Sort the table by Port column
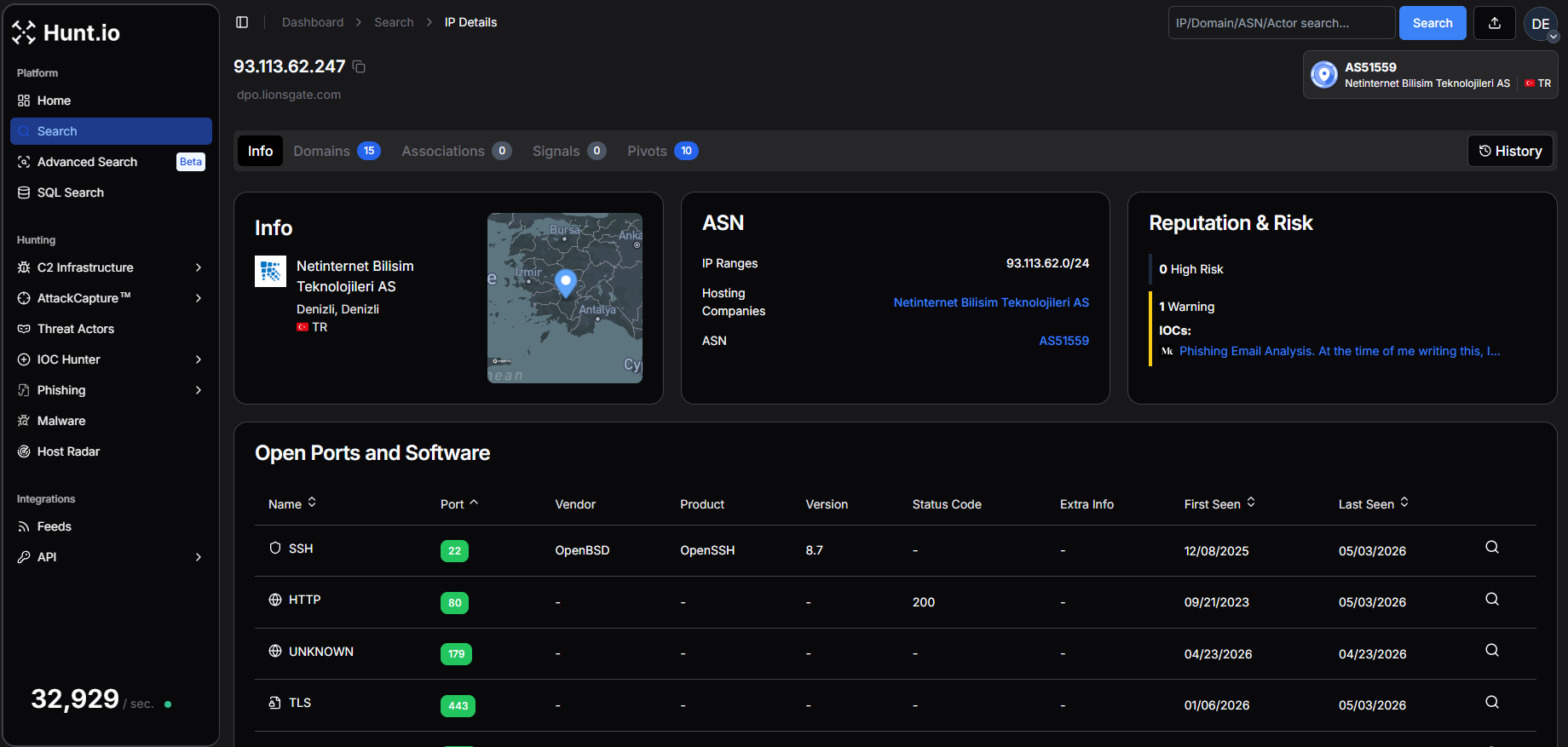 click(459, 503)
